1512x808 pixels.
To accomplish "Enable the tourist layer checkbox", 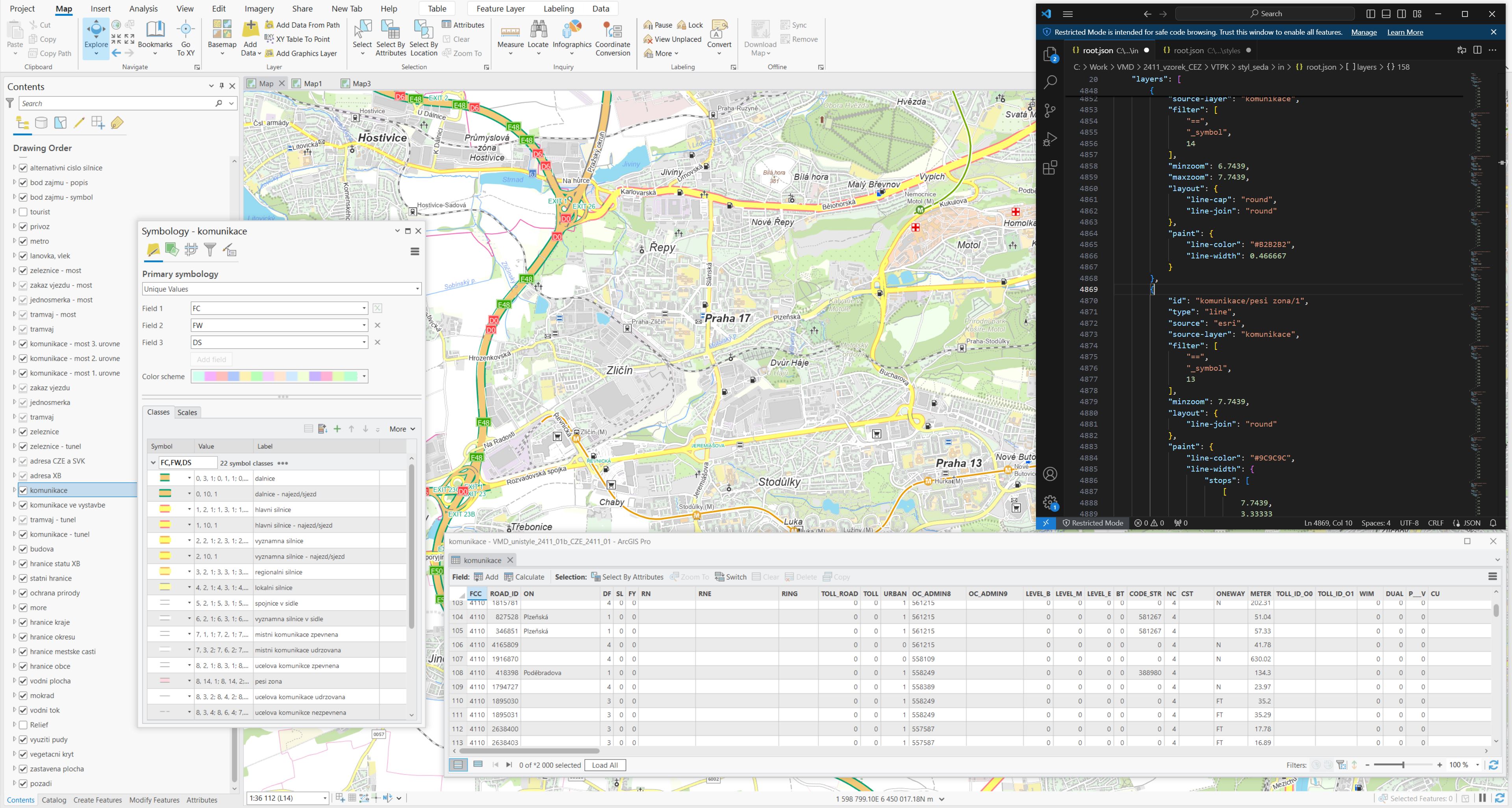I will tap(24, 212).
